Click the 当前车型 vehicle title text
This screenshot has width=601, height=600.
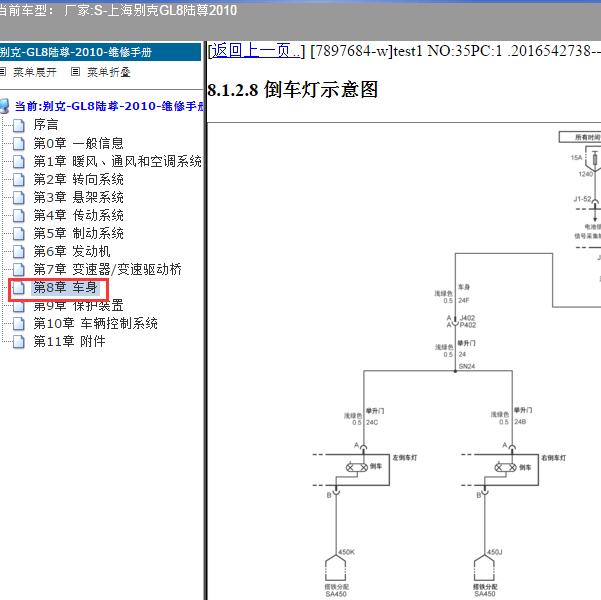pyautogui.click(x=117, y=10)
